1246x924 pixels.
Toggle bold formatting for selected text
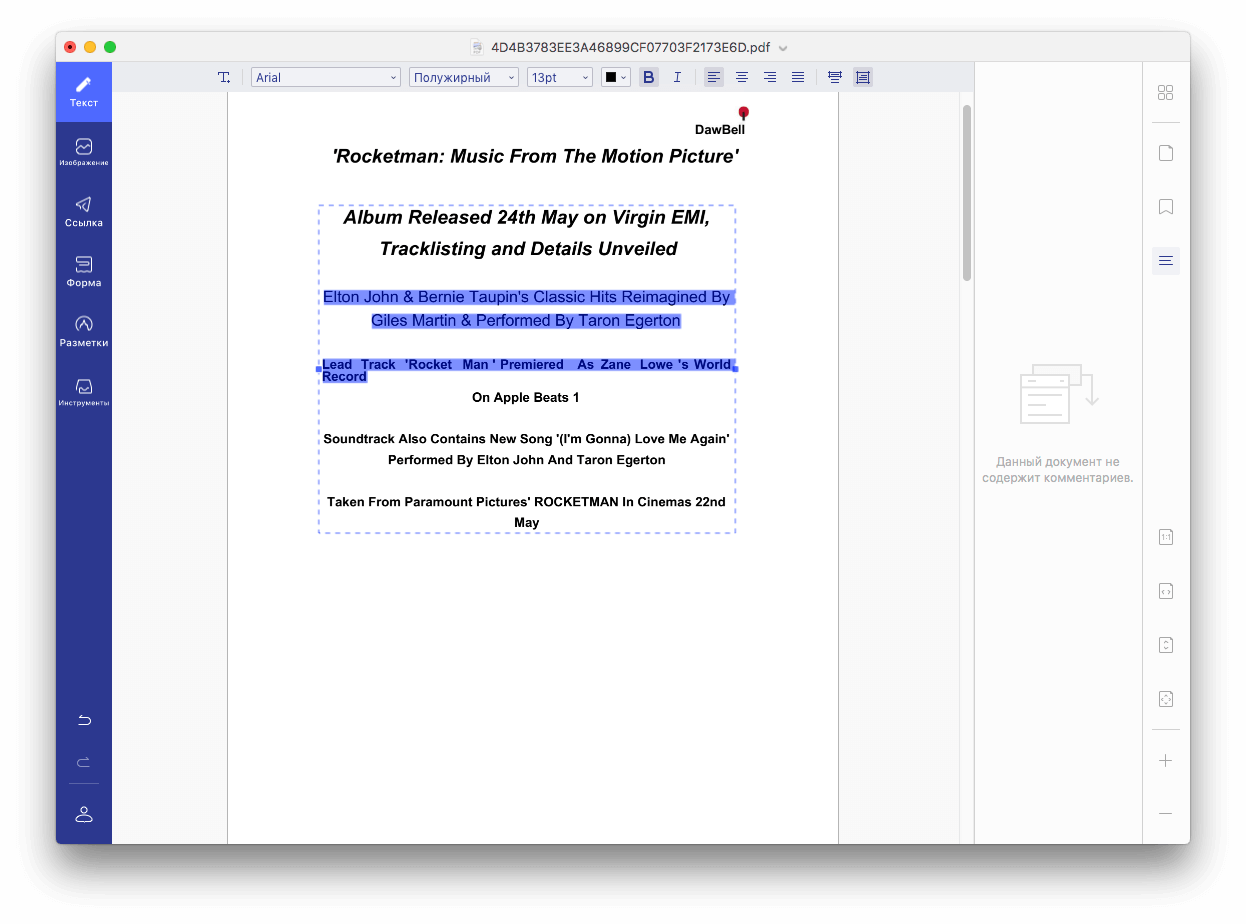pyautogui.click(x=648, y=76)
